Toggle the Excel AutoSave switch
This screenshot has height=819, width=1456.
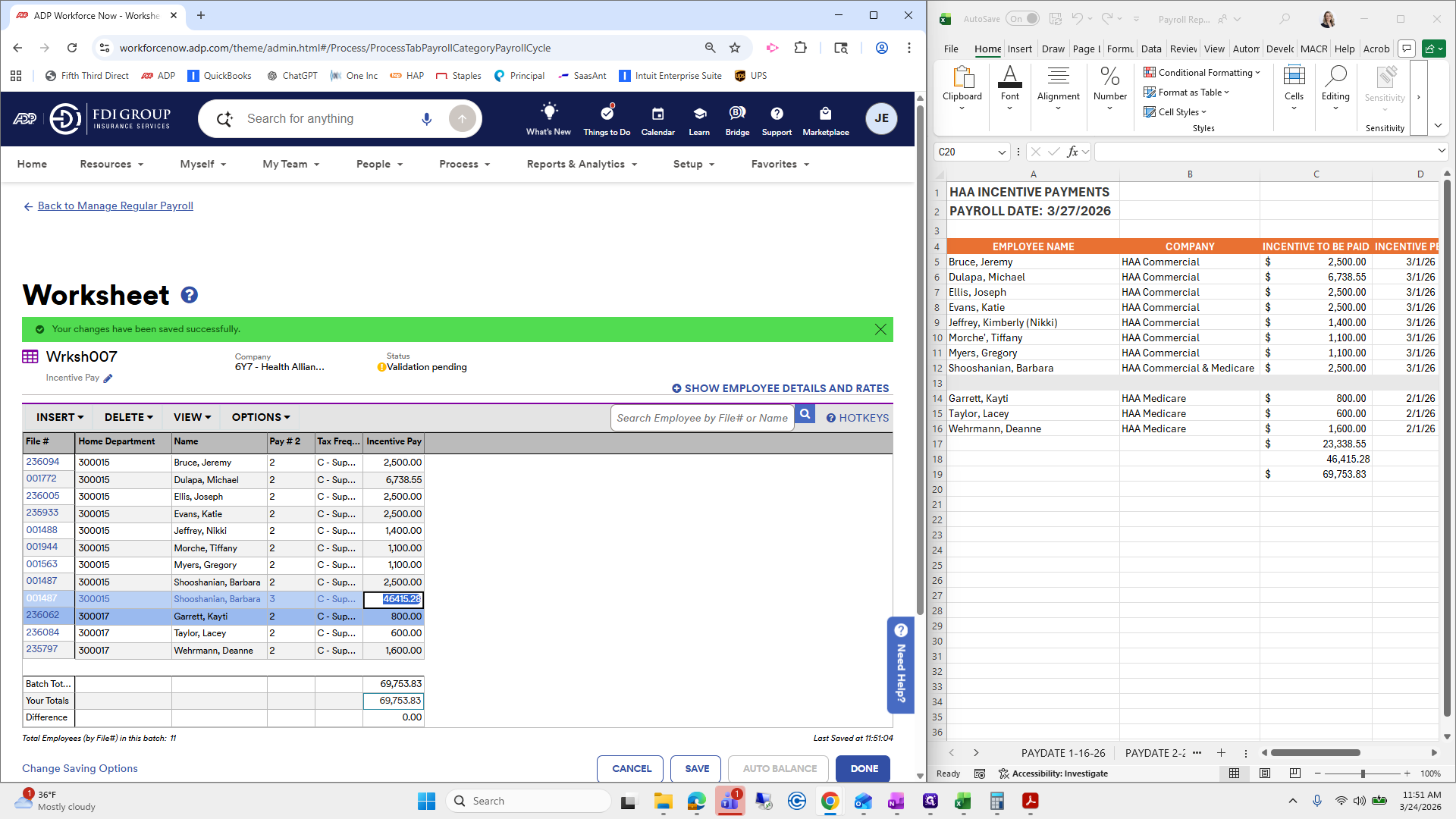click(x=1023, y=19)
